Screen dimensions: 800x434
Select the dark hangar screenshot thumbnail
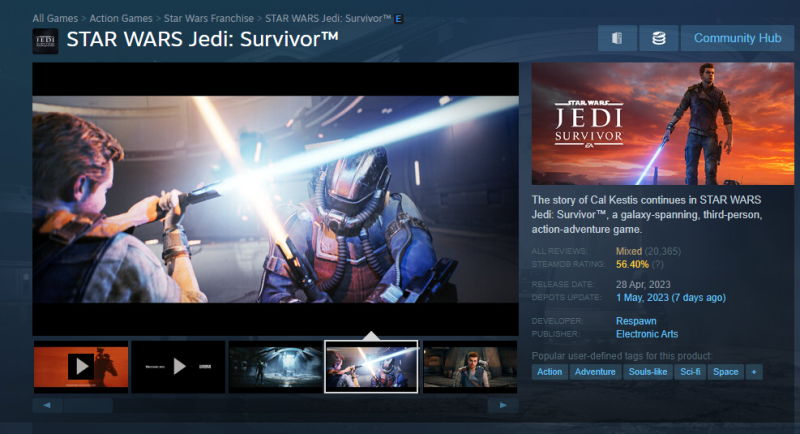click(x=276, y=367)
